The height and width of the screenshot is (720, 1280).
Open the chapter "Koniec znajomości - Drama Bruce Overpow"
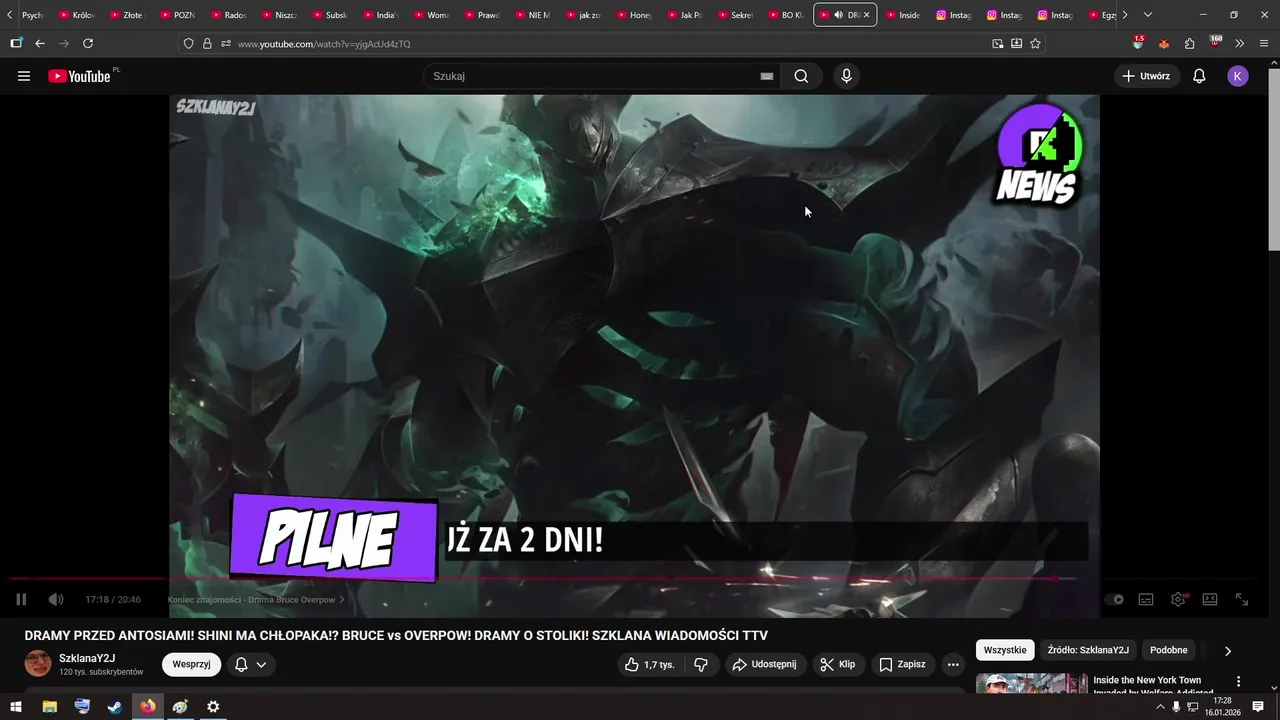pos(256,600)
